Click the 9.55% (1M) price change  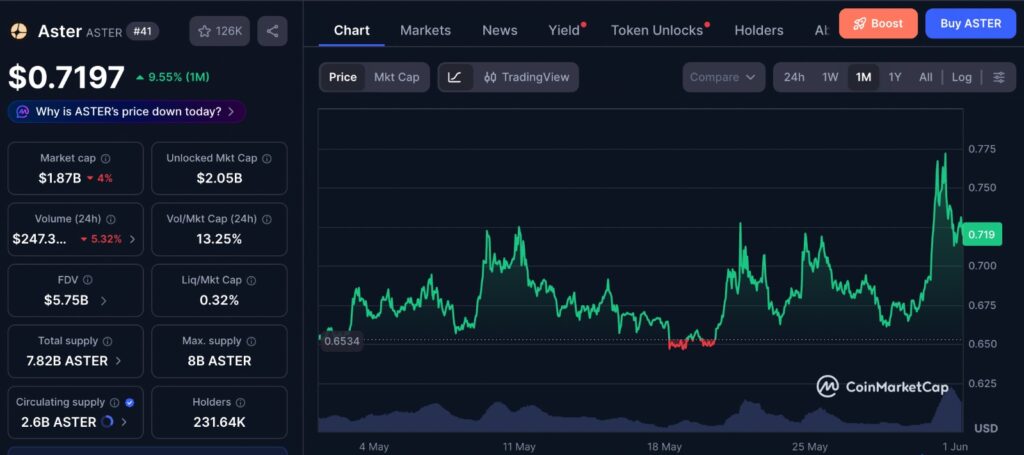click(172, 77)
